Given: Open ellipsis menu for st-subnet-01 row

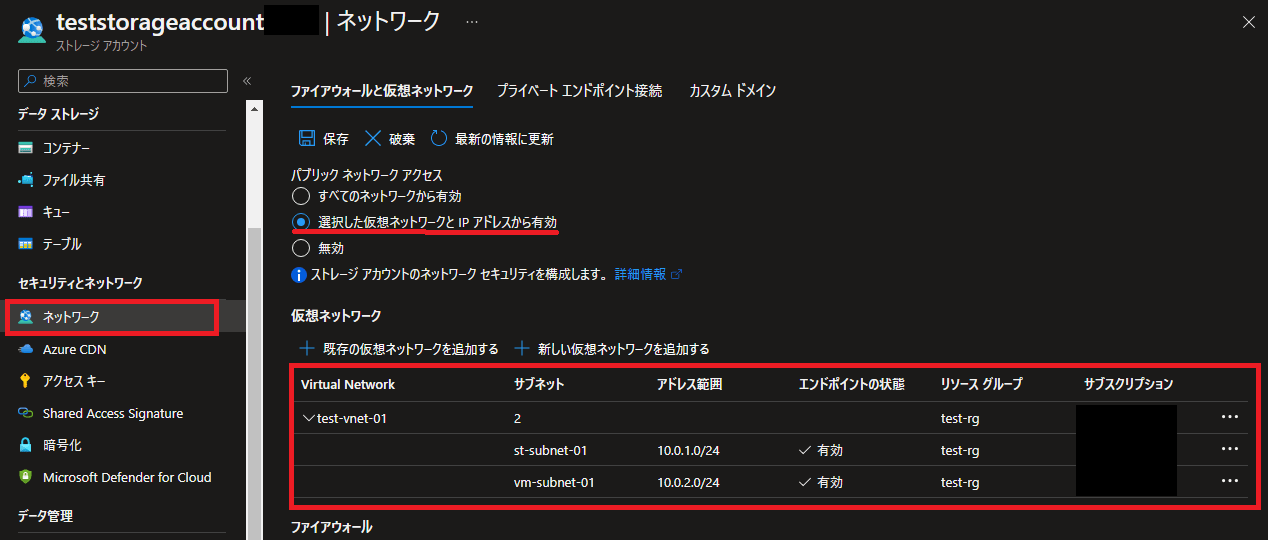Looking at the screenshot, I should [1230, 449].
